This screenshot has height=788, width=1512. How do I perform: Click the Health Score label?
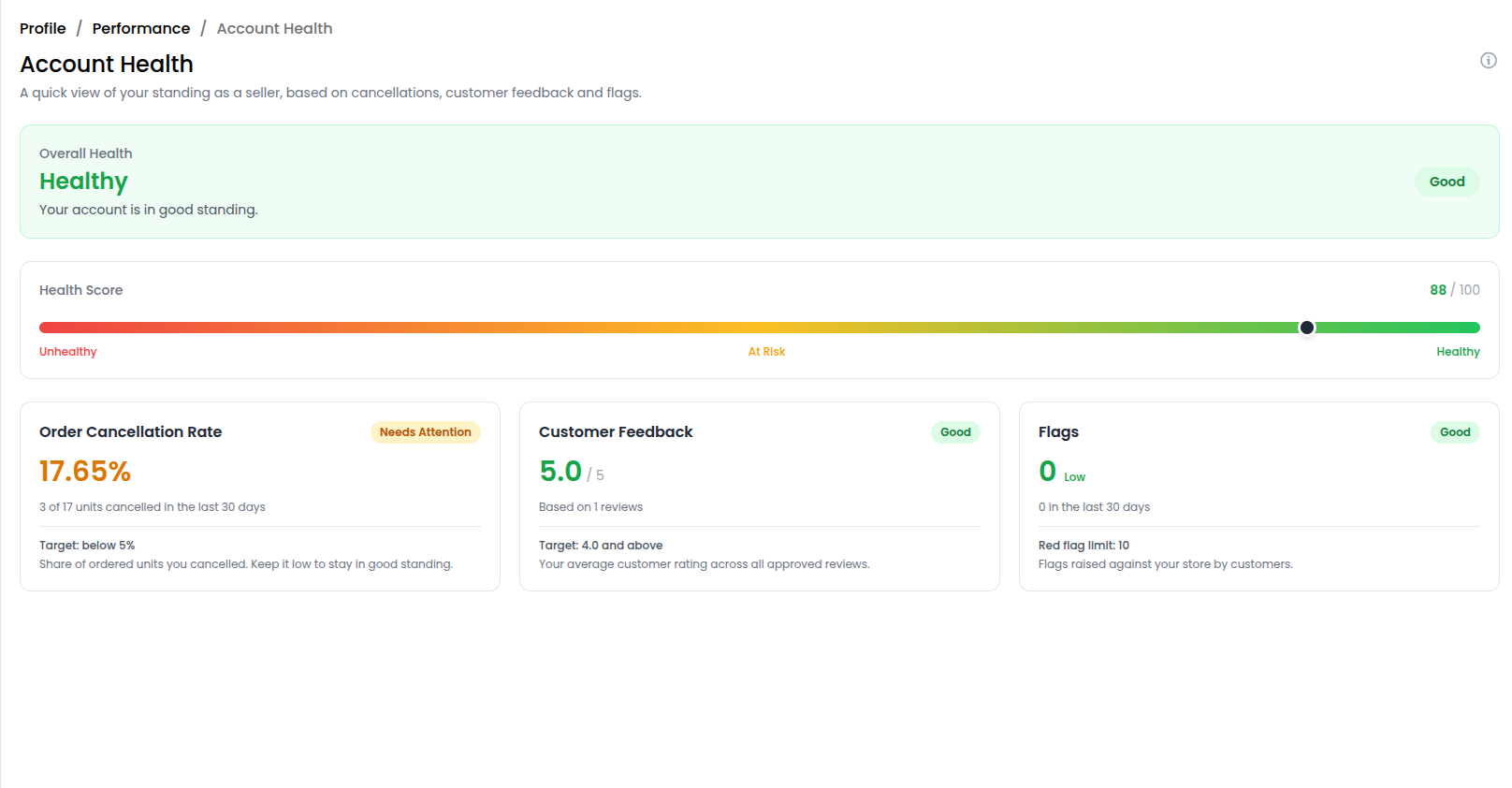80,290
